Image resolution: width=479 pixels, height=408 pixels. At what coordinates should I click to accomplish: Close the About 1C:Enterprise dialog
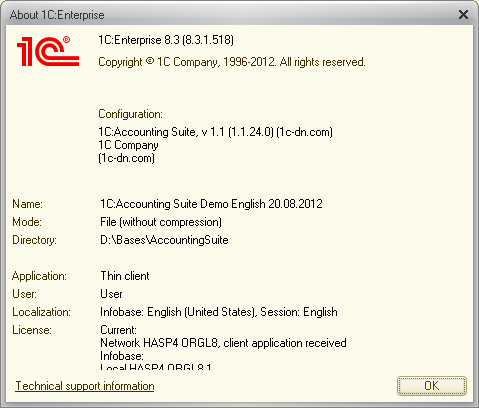coord(463,15)
